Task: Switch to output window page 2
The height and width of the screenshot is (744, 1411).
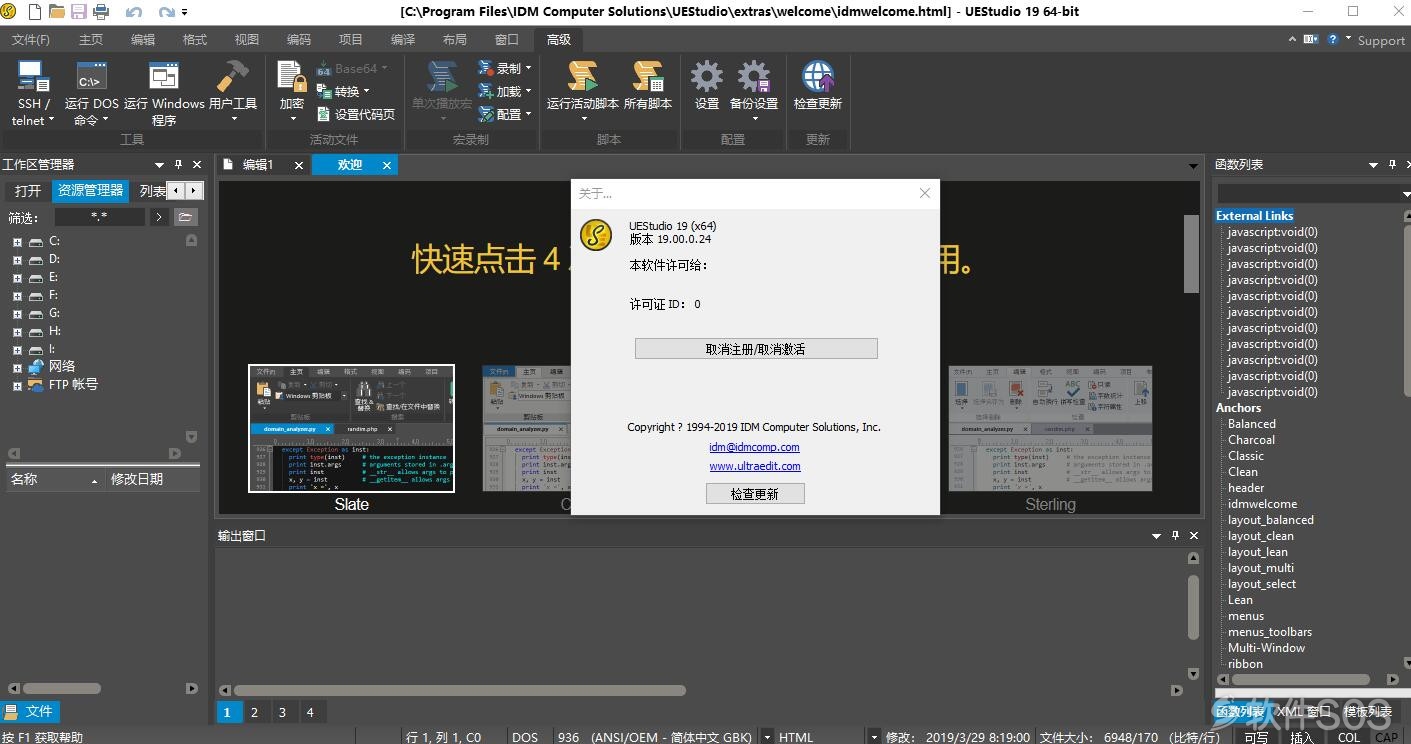Action: point(254,712)
